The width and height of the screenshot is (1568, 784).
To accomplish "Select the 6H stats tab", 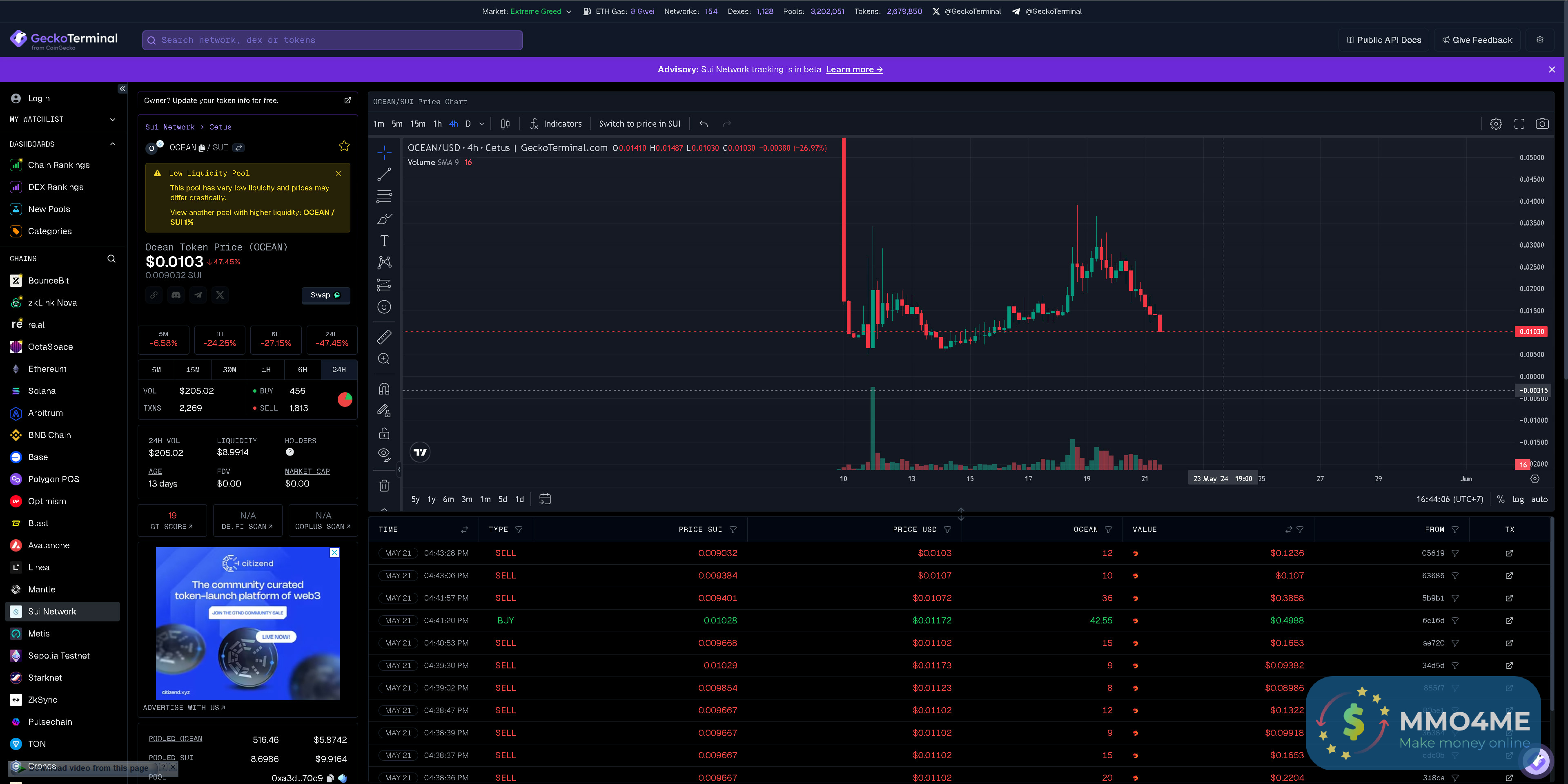I will (303, 370).
